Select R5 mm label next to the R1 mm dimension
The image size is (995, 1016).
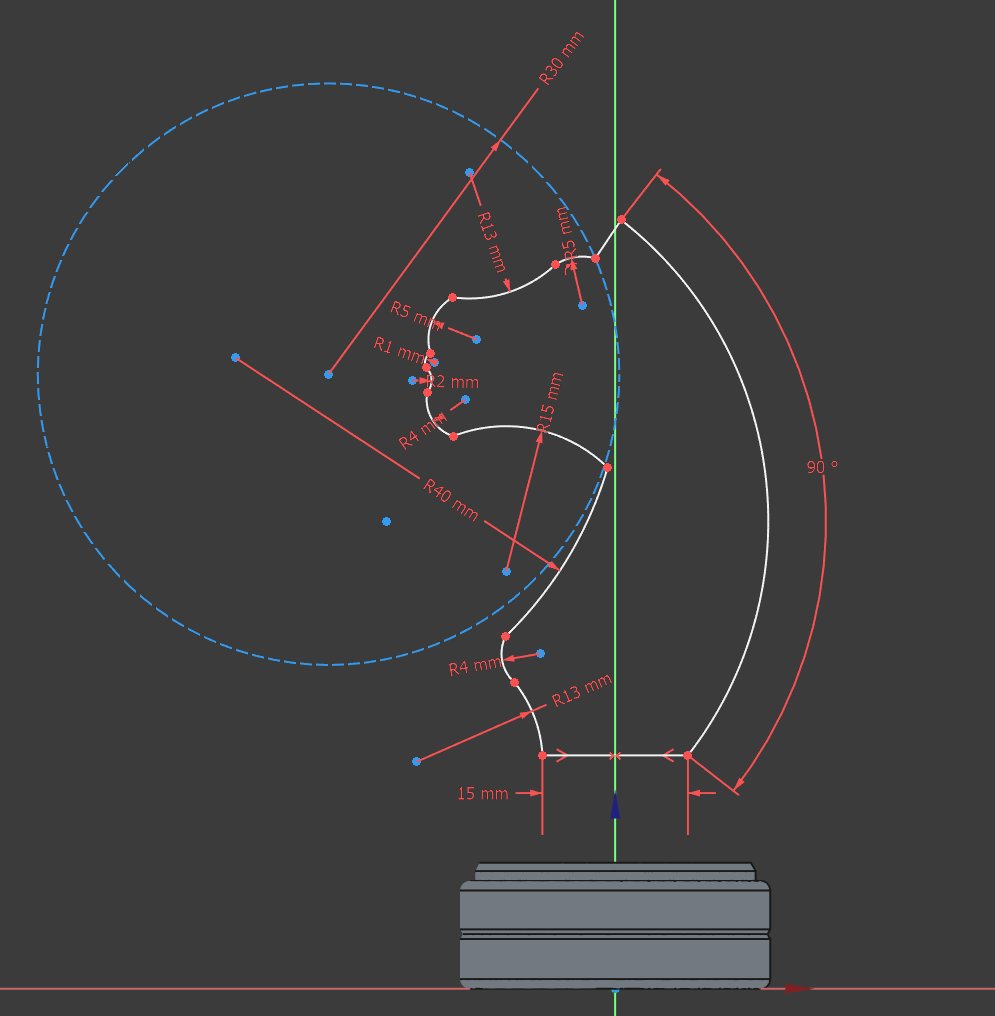point(415,314)
